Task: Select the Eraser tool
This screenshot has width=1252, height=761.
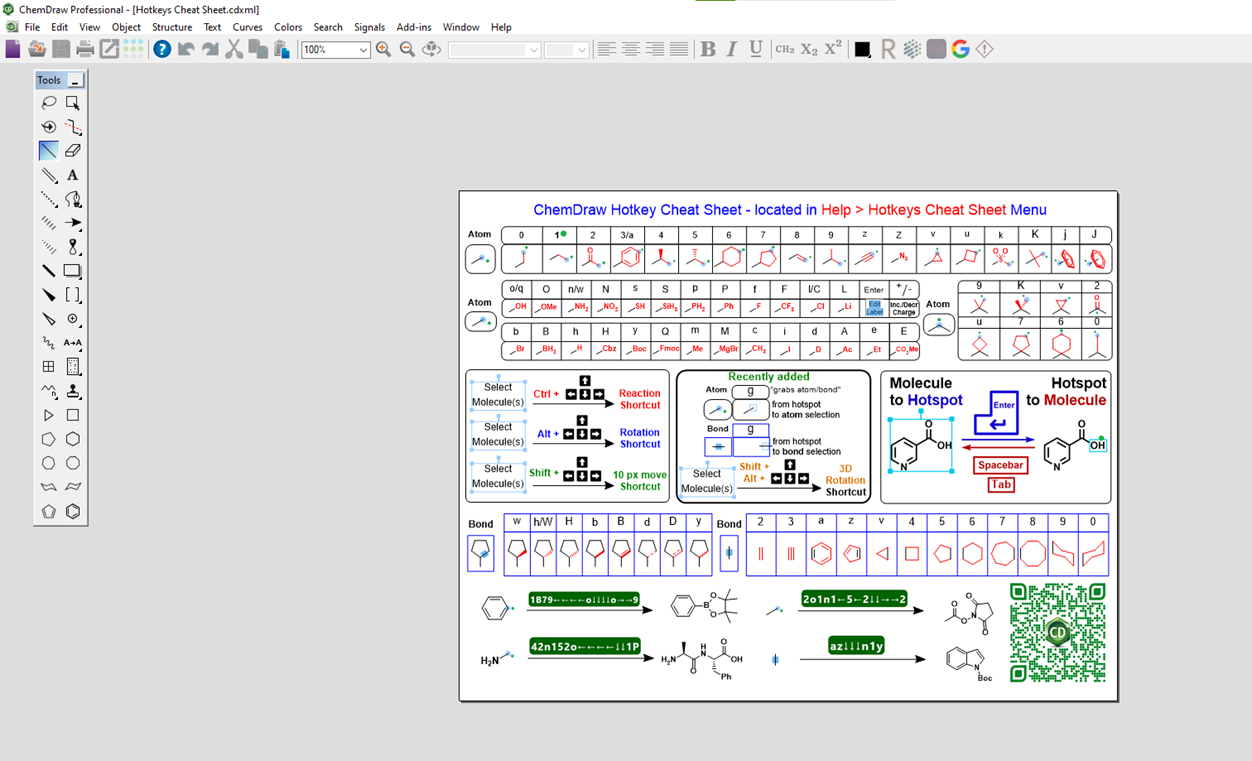Action: (x=73, y=151)
